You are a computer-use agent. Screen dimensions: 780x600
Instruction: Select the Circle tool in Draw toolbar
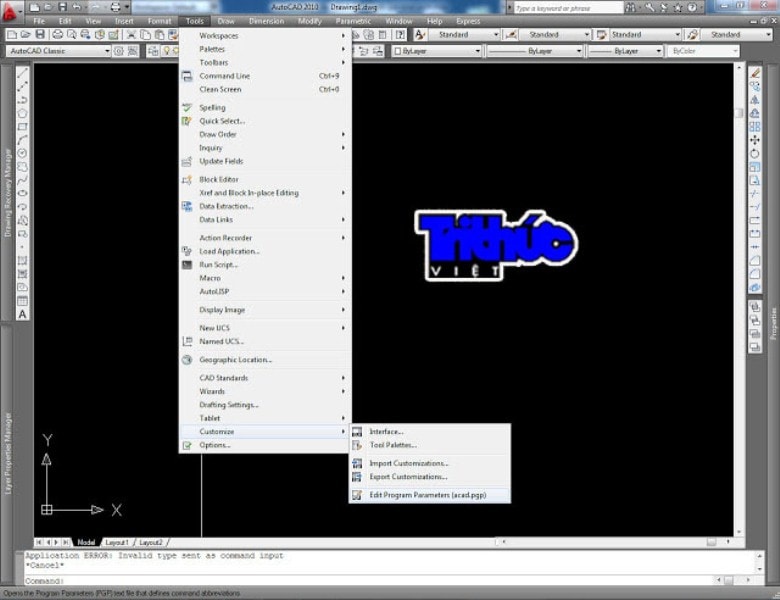22,153
